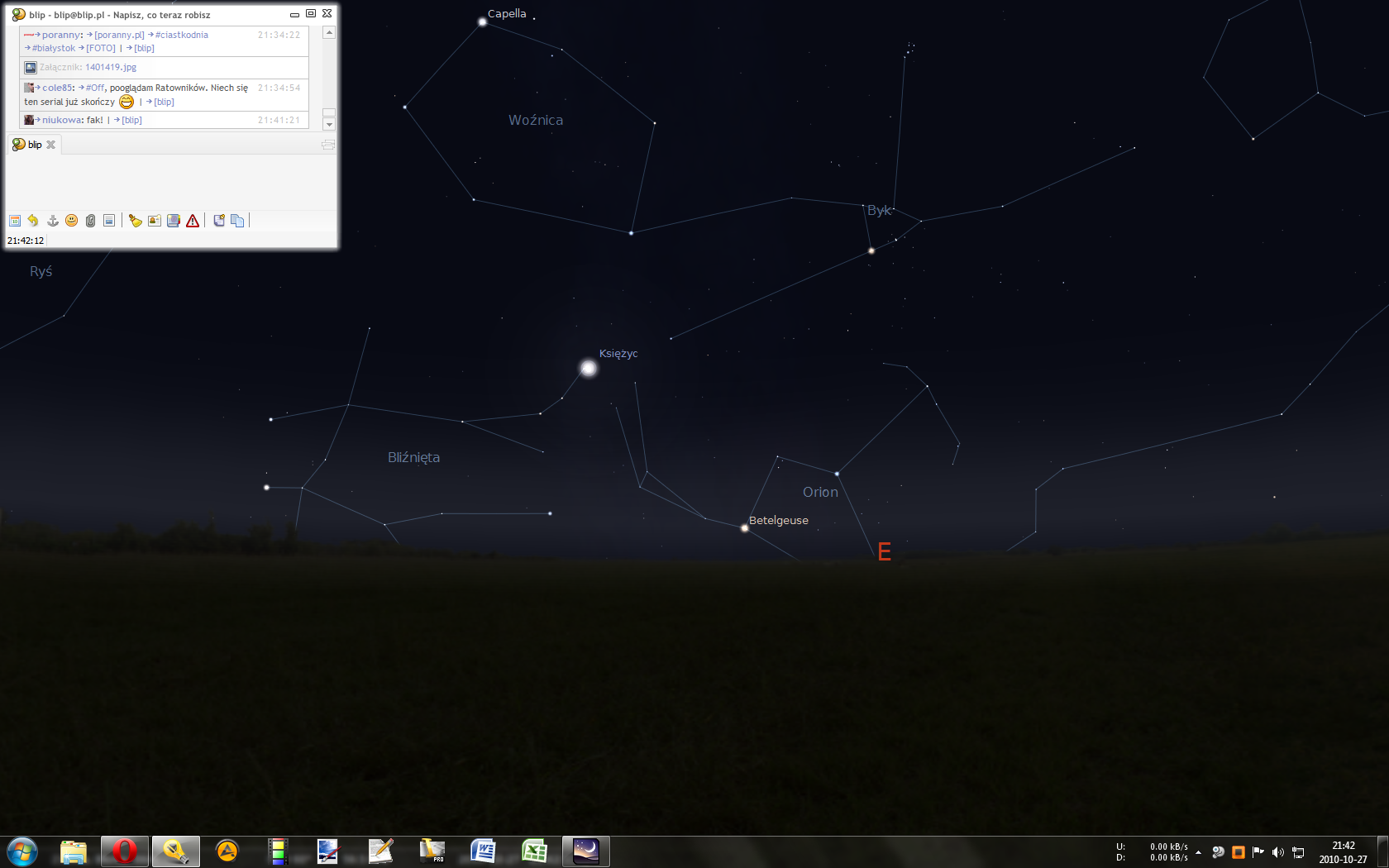Open the #ciastkodnia hashtag link
Screen dimensions: 1389x868
(x=182, y=35)
